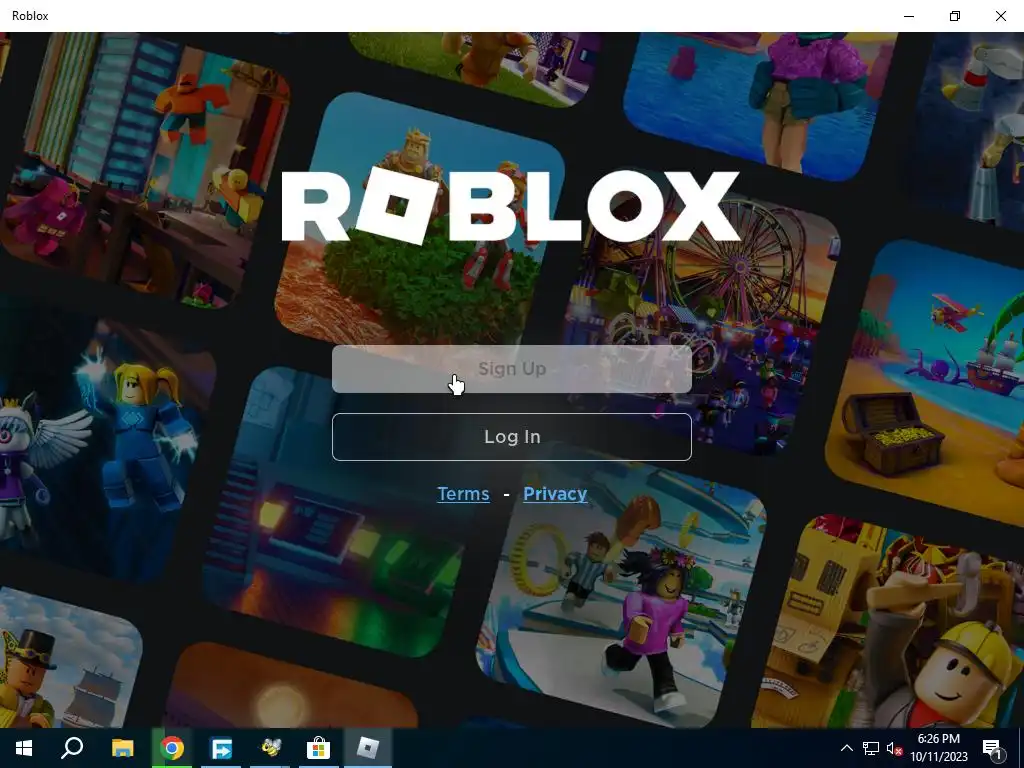Minimize the Roblox window
This screenshot has height=768, width=1024.
point(909,16)
